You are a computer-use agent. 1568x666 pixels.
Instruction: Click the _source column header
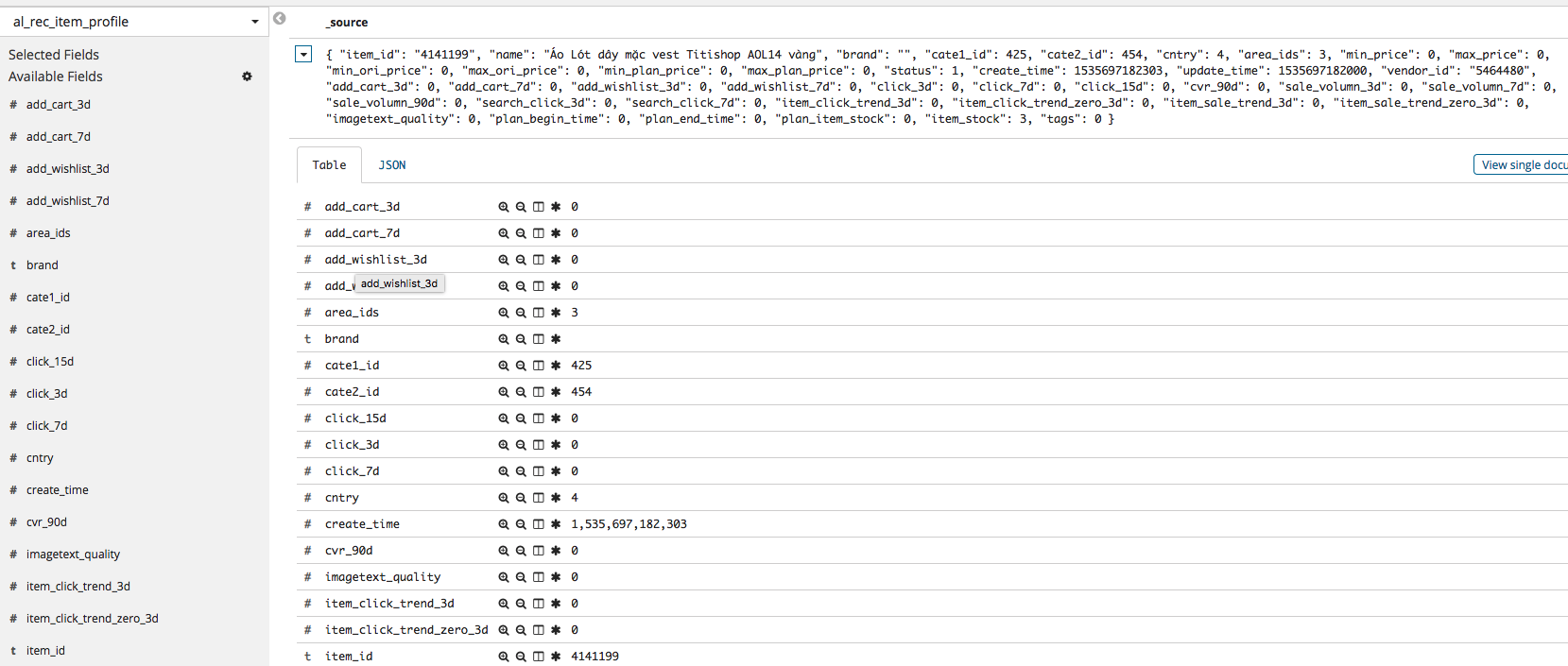pos(347,23)
